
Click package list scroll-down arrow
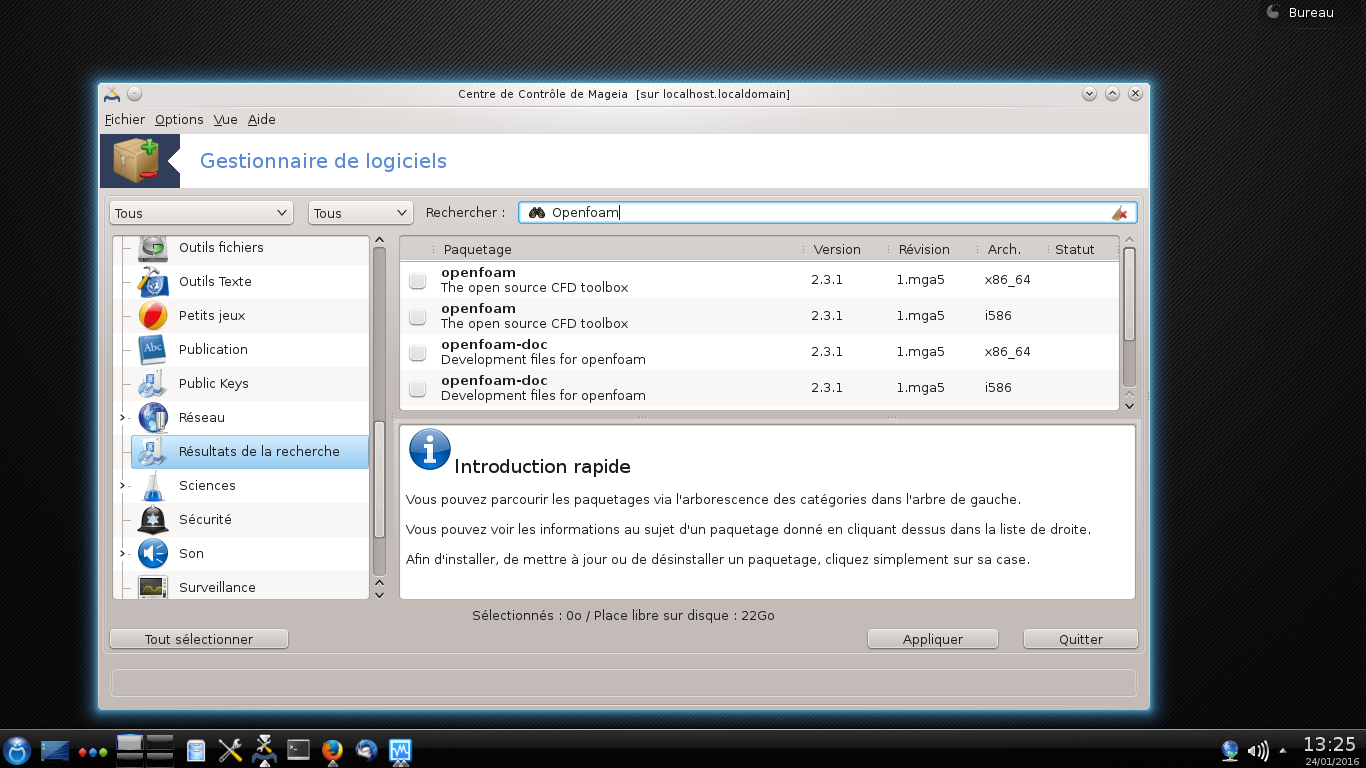[x=1129, y=405]
